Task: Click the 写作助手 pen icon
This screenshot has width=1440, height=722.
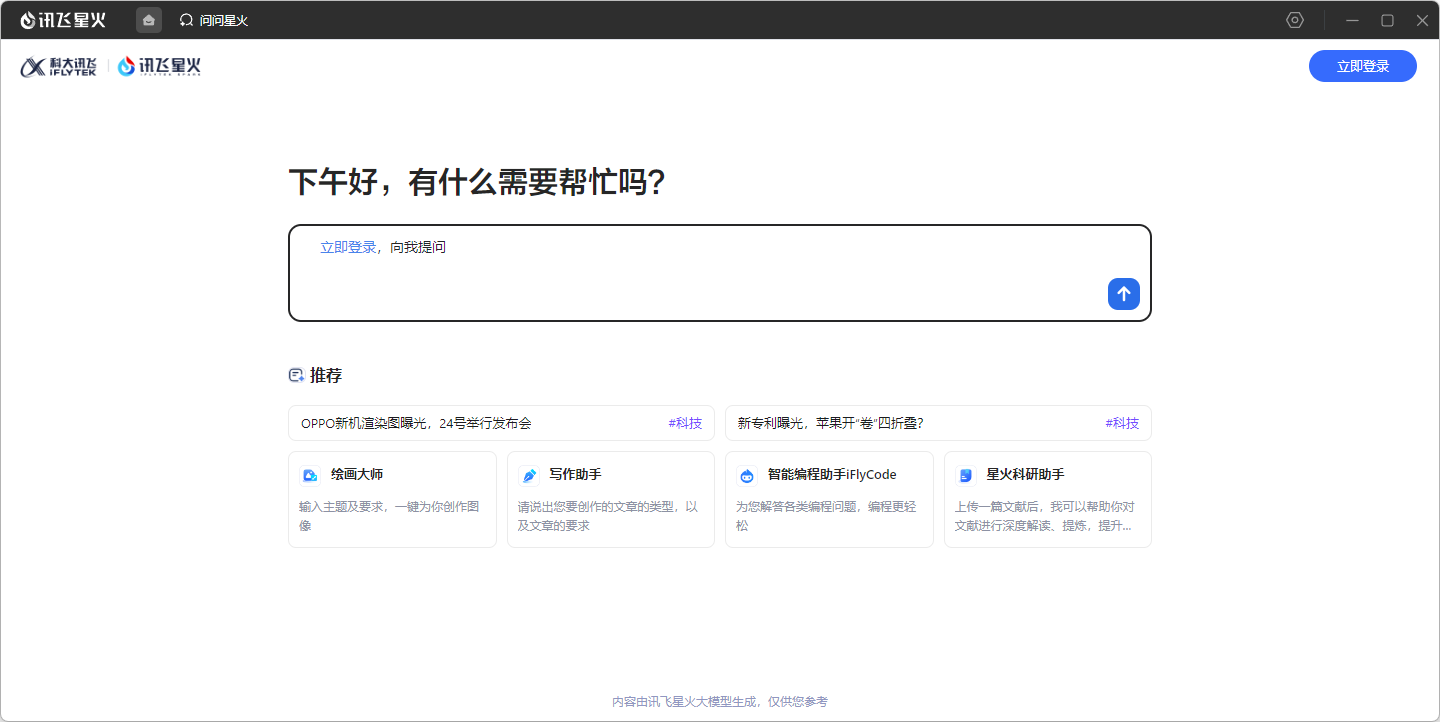Action: pos(529,476)
